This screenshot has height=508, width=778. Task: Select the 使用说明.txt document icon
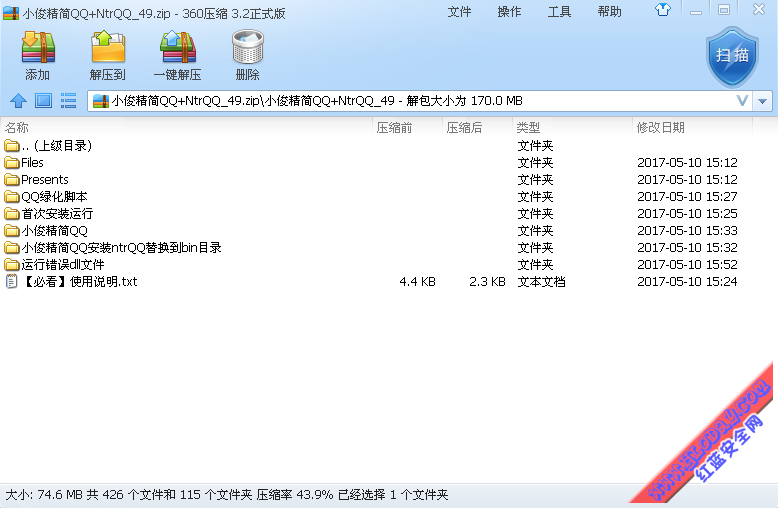pos(11,282)
